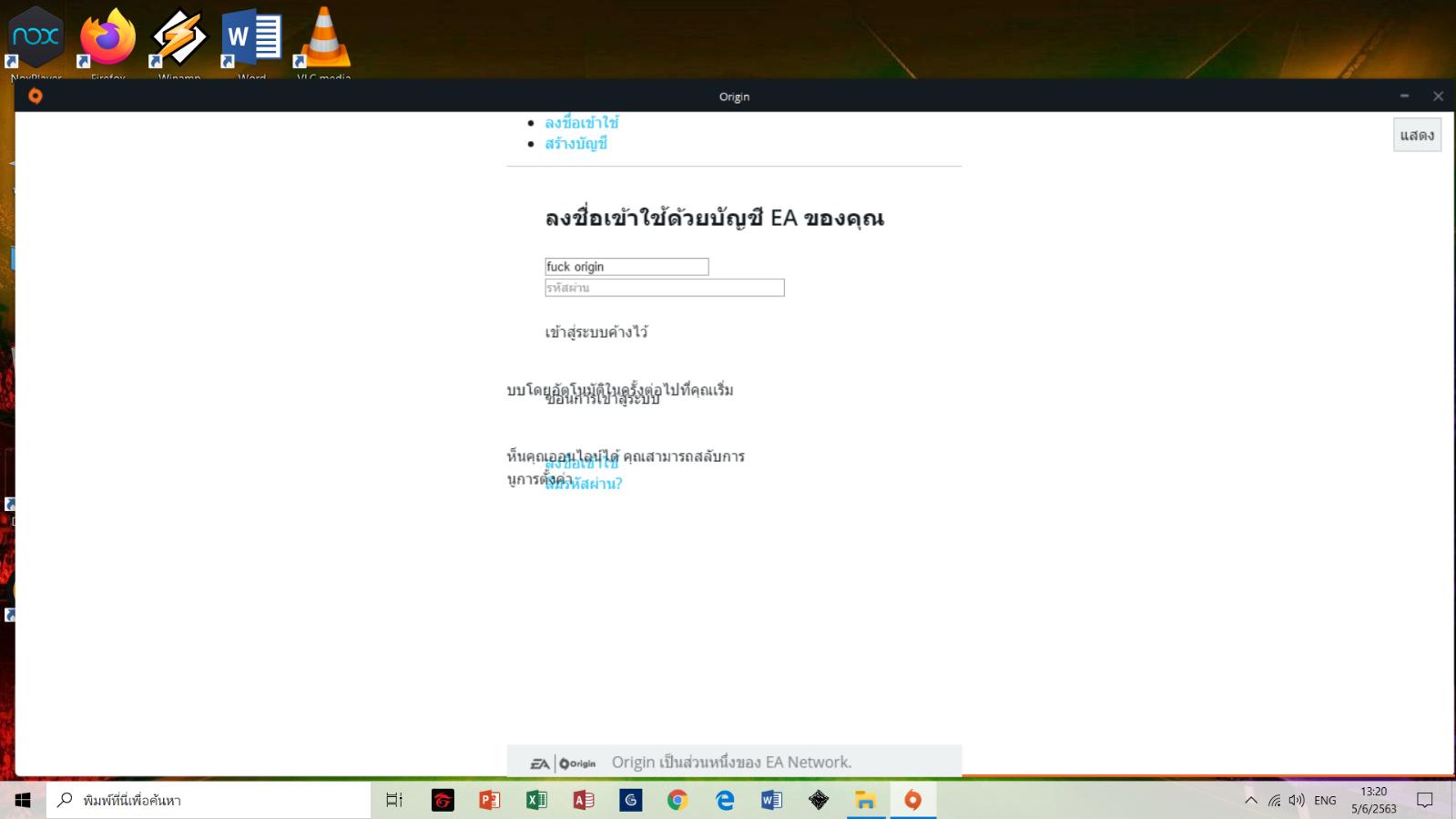Click the แสดง button in Origin
The image size is (1456, 819).
1417,135
